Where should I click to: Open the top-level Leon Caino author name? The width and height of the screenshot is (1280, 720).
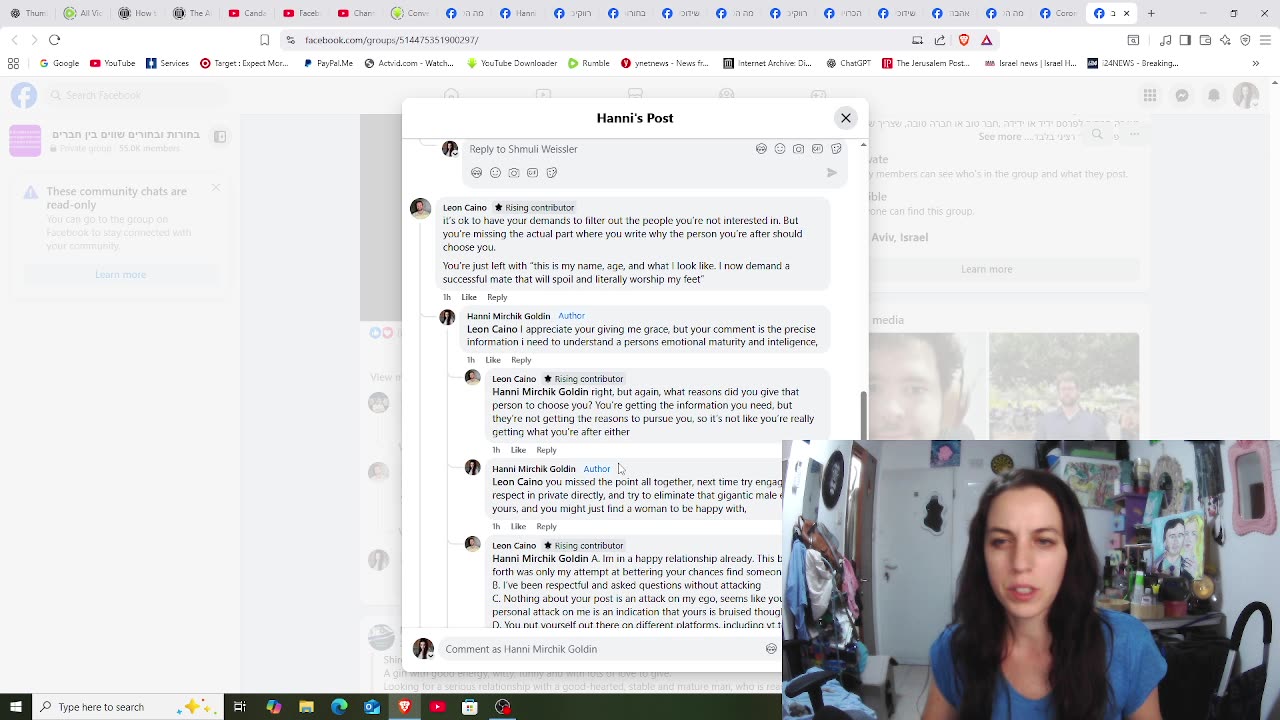coord(464,208)
